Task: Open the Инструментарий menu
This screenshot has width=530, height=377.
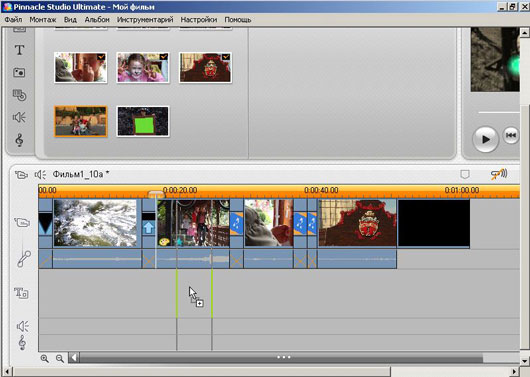Action: (x=145, y=20)
